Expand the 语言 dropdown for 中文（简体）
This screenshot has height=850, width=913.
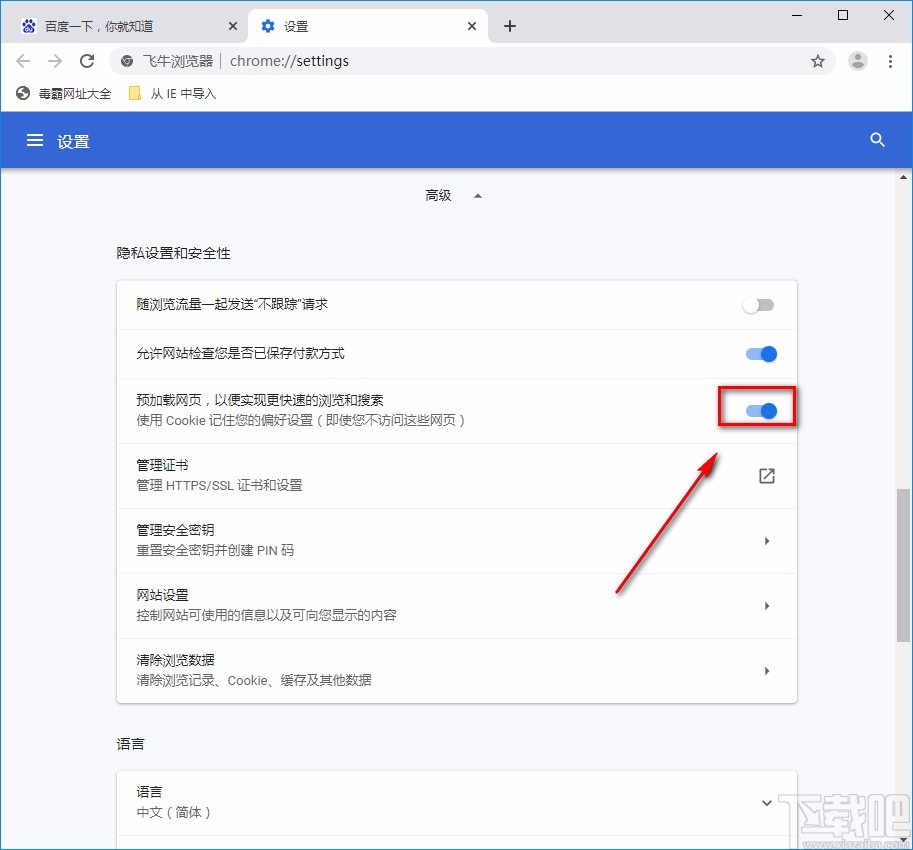tap(766, 802)
